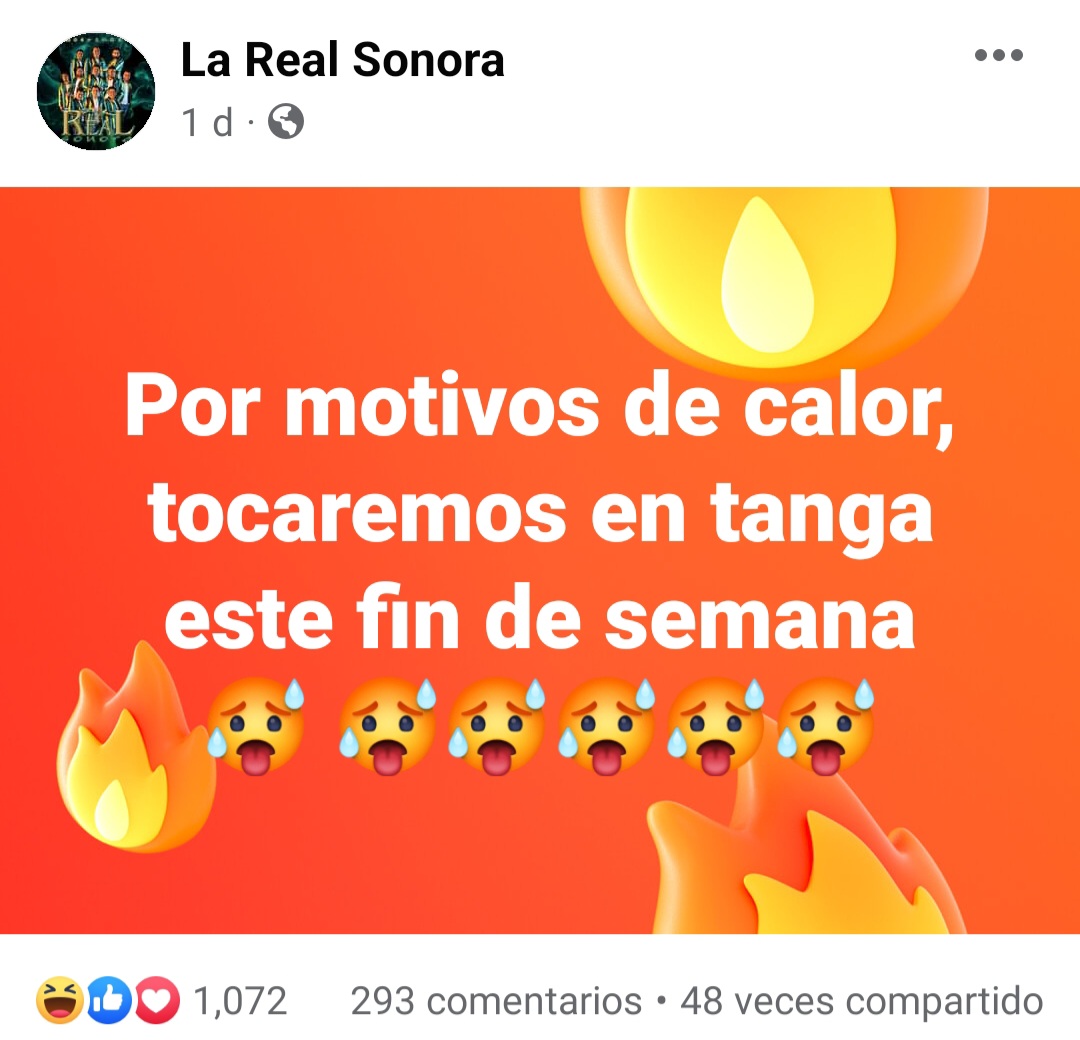Click the 'este fin de semana' text line
Image resolution: width=1080 pixels, height=1040 pixels.
[540, 618]
